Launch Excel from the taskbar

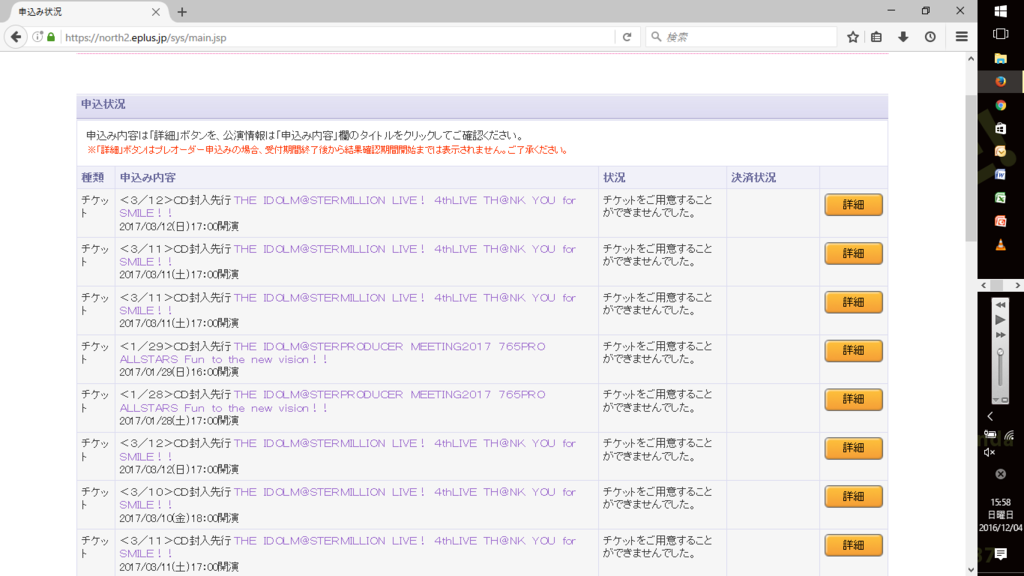pyautogui.click(x=1000, y=199)
